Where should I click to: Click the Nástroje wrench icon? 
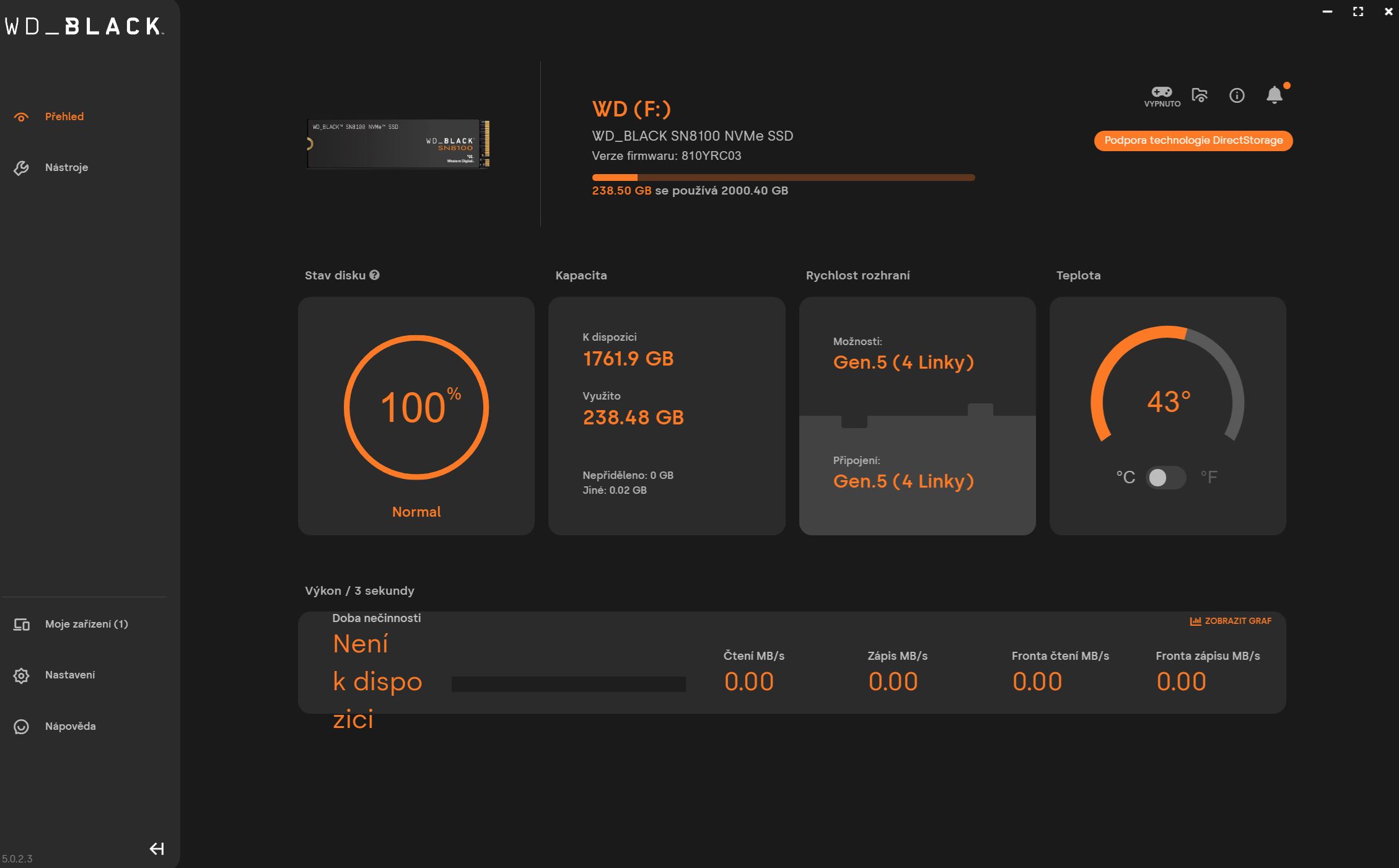click(x=22, y=168)
